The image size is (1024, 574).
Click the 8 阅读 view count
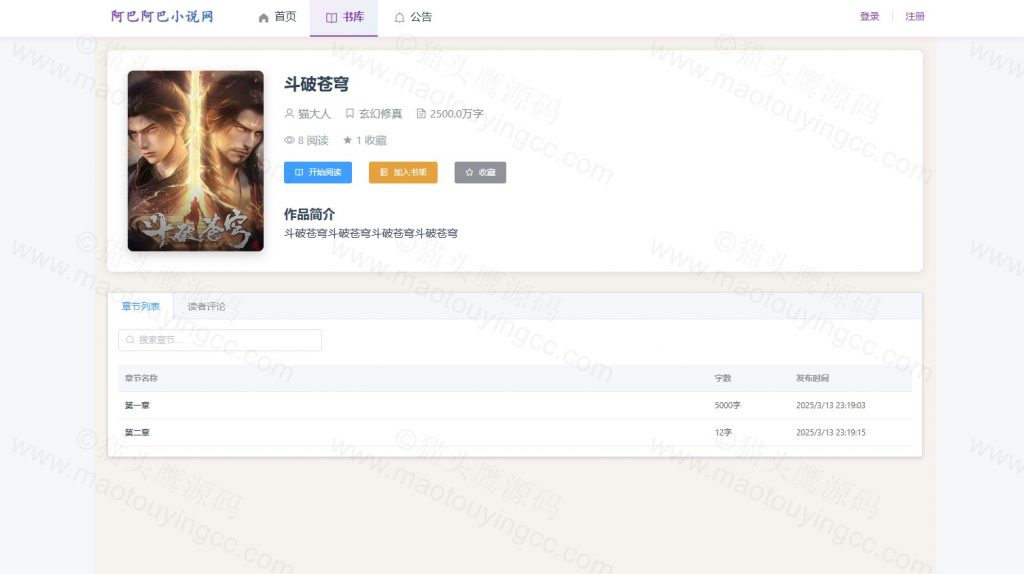click(306, 140)
